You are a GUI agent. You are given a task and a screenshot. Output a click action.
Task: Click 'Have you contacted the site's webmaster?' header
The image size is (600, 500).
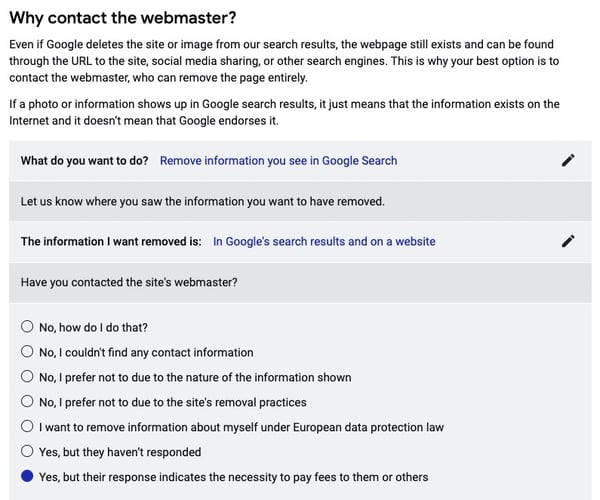pyautogui.click(x=129, y=282)
